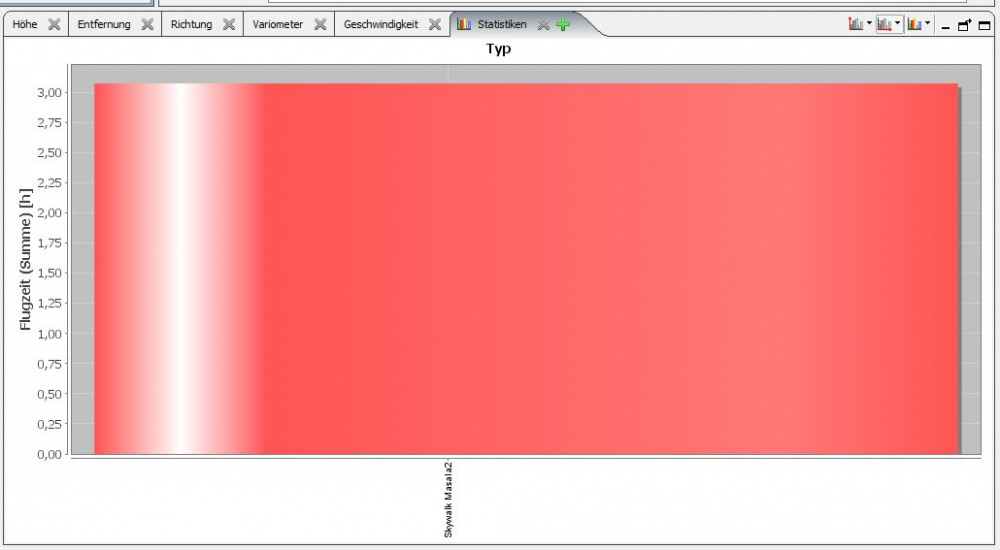Expand the colored series dropdown arrow
This screenshot has width=1000, height=550.
click(x=927, y=24)
